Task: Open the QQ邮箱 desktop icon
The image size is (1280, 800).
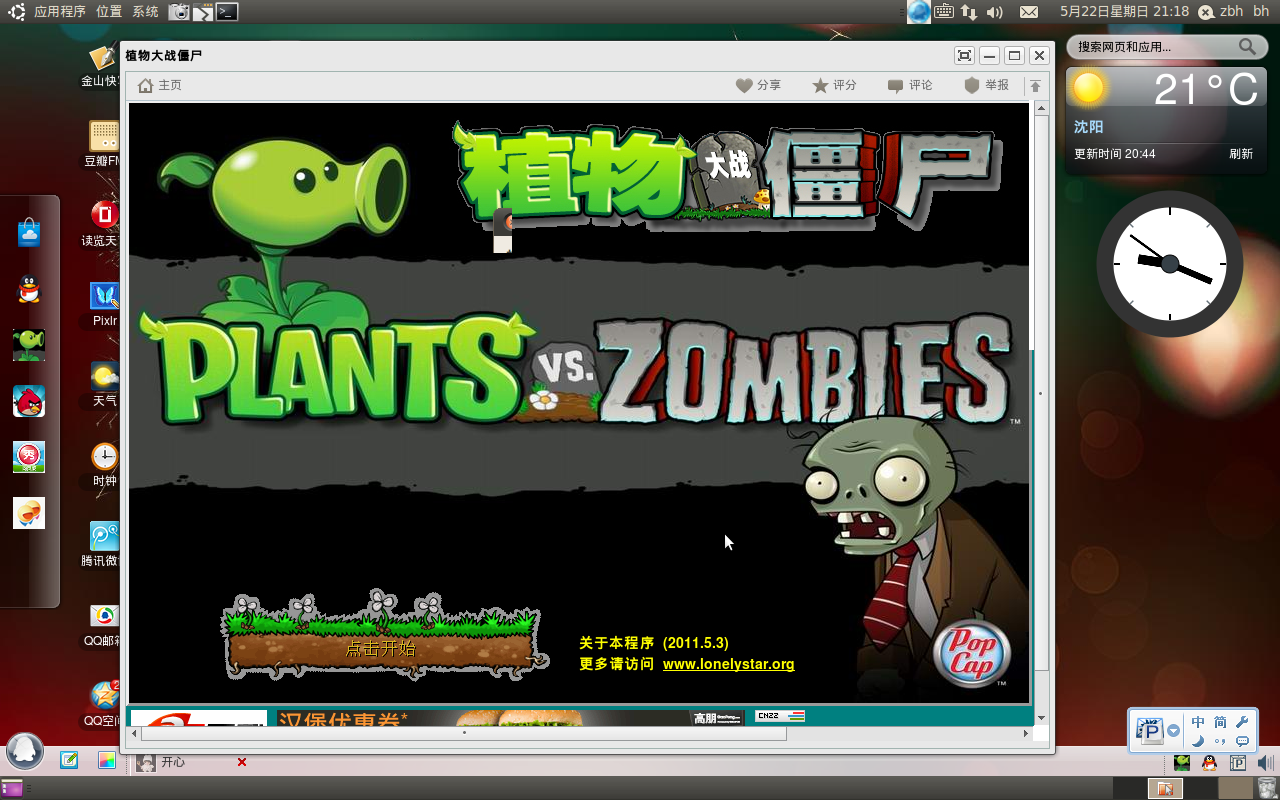Action: coord(103,624)
